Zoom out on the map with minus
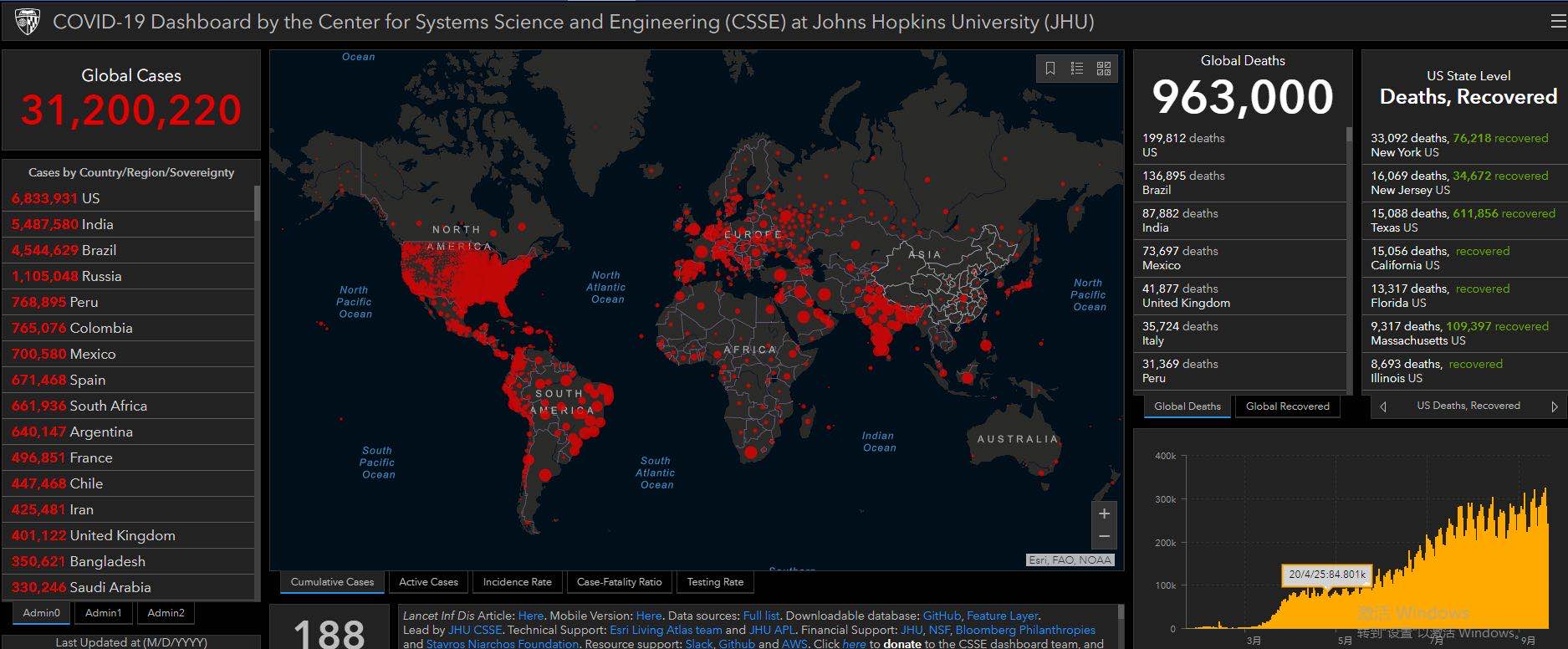Image resolution: width=1568 pixels, height=649 pixels. coord(1104,537)
